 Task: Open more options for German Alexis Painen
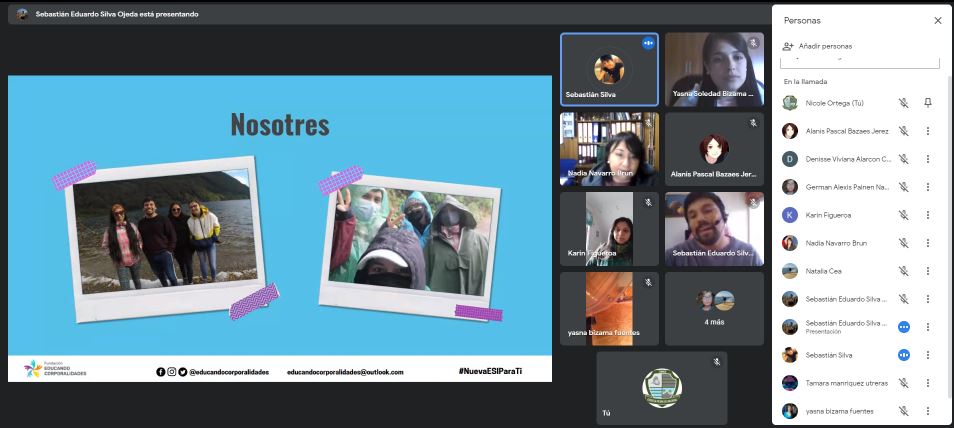[927, 187]
